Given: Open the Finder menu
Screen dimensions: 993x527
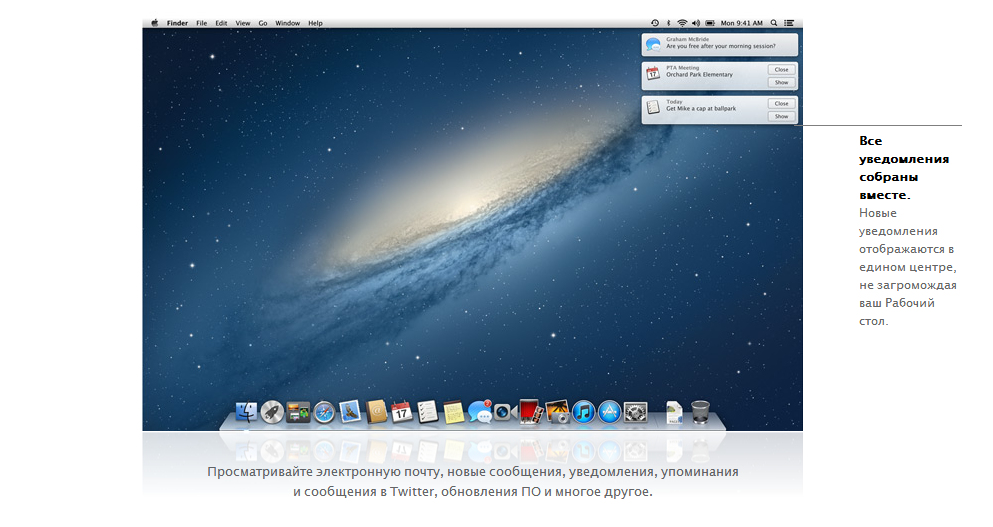Looking at the screenshot, I should (x=177, y=23).
